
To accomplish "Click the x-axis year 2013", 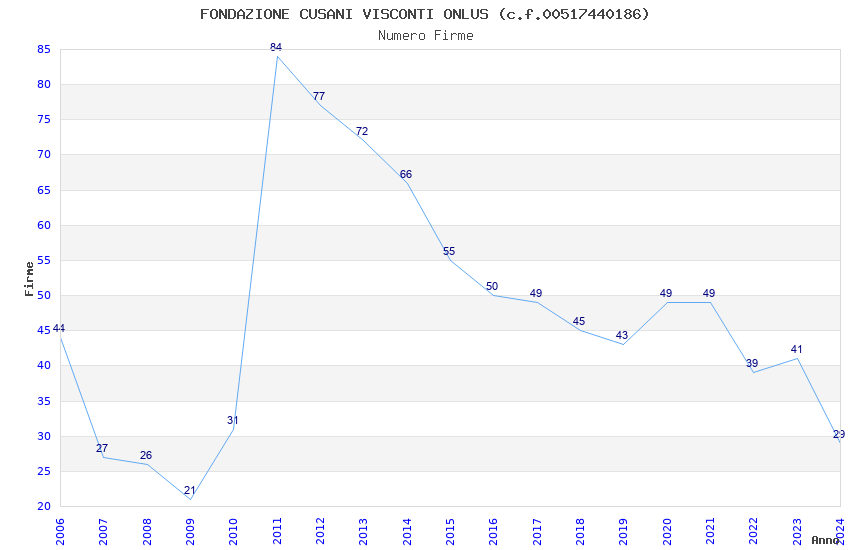I will [x=363, y=531].
